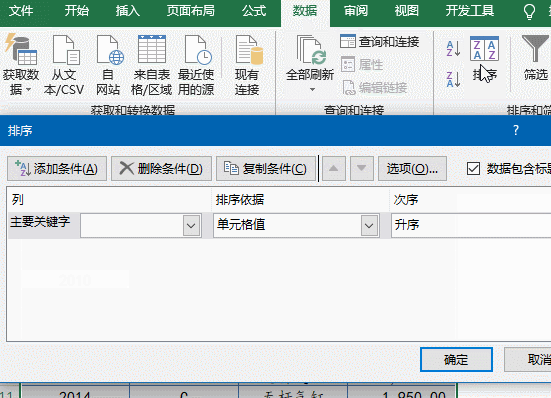Click the 从文本/CSV import icon
The image size is (551, 398).
tap(66, 50)
